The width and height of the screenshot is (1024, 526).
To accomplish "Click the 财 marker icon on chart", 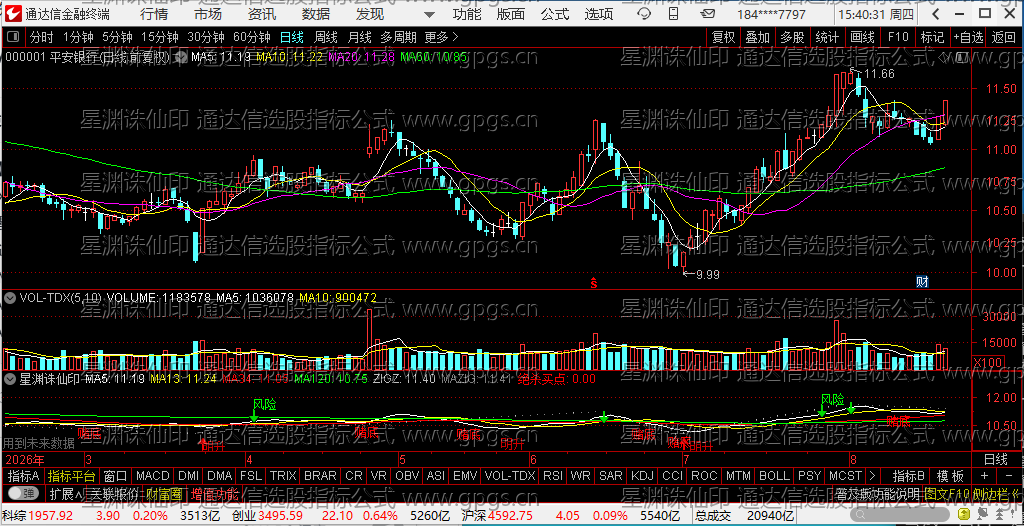I will (x=922, y=282).
